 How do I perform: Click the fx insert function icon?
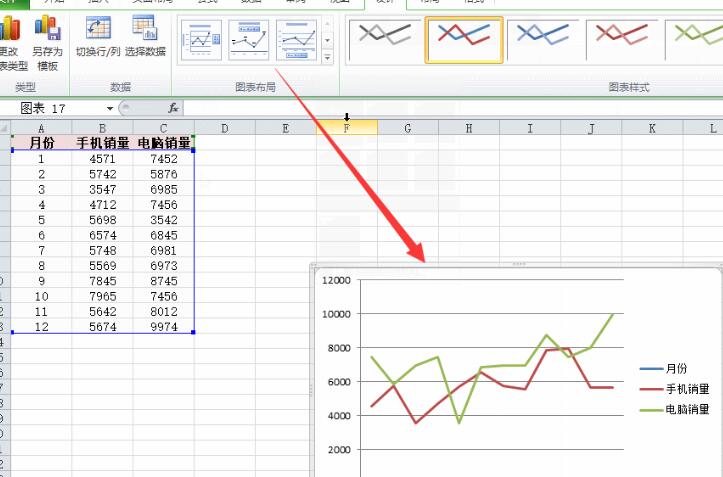pyautogui.click(x=173, y=108)
